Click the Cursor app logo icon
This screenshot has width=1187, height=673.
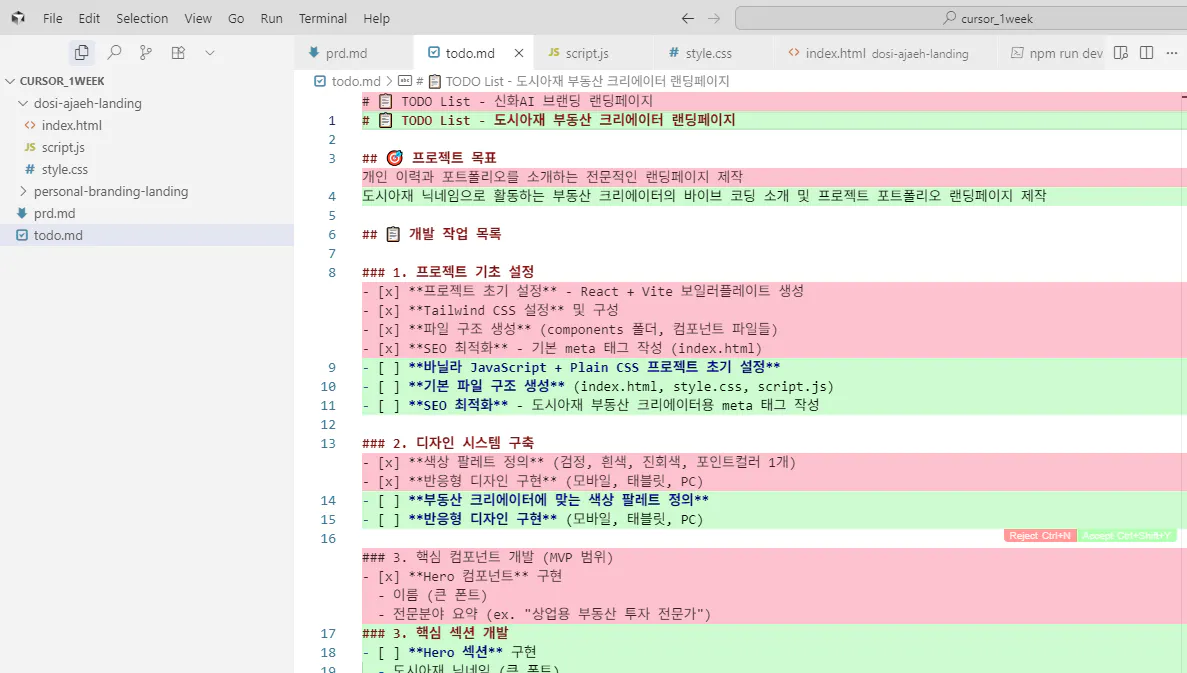point(18,18)
